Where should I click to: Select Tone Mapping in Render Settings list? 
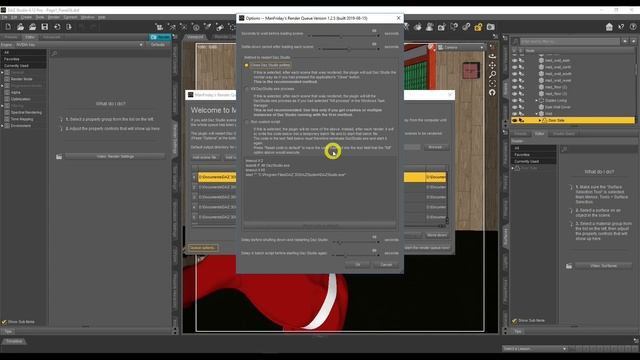point(22,119)
